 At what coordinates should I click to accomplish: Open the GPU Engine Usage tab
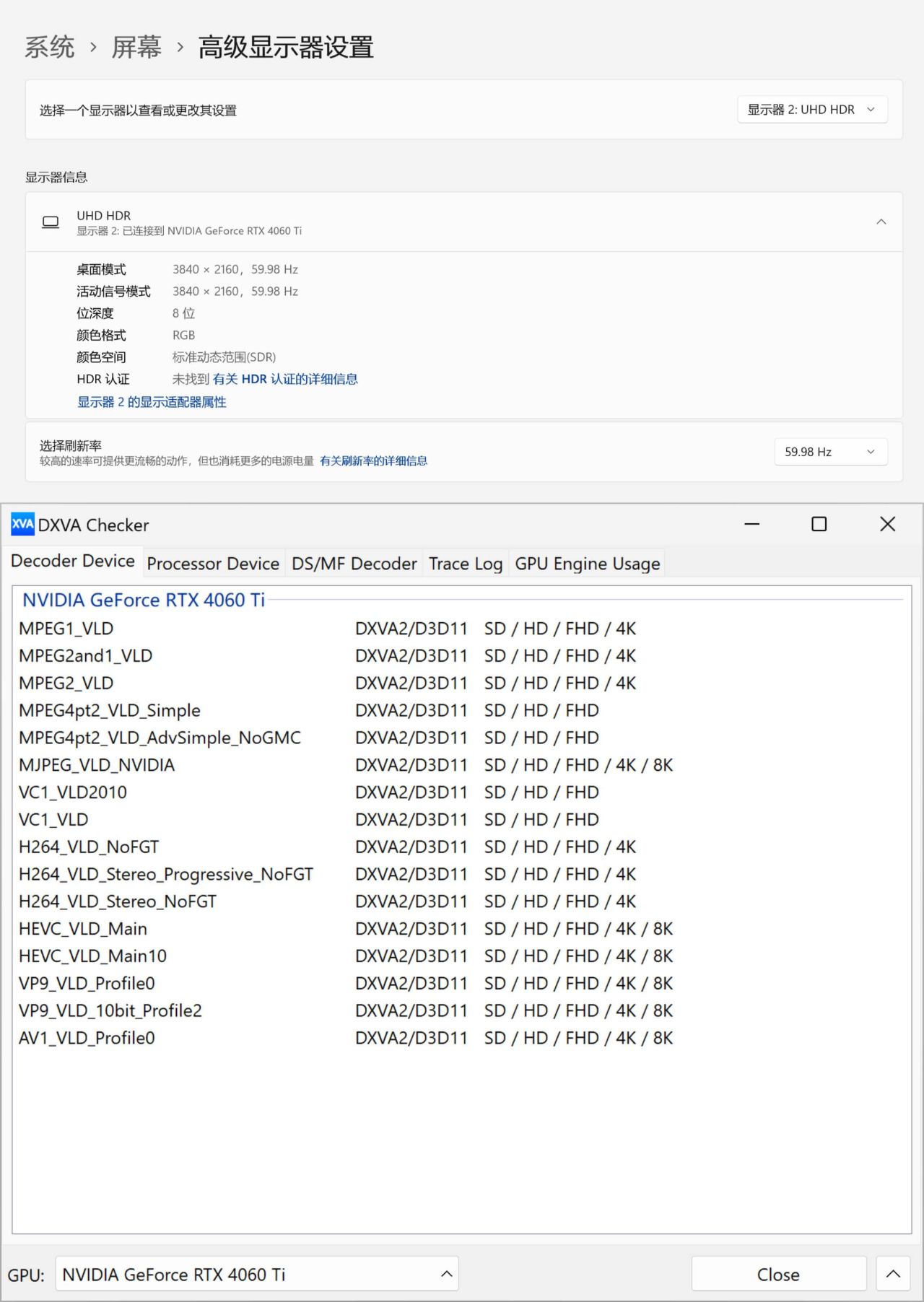pyautogui.click(x=588, y=564)
